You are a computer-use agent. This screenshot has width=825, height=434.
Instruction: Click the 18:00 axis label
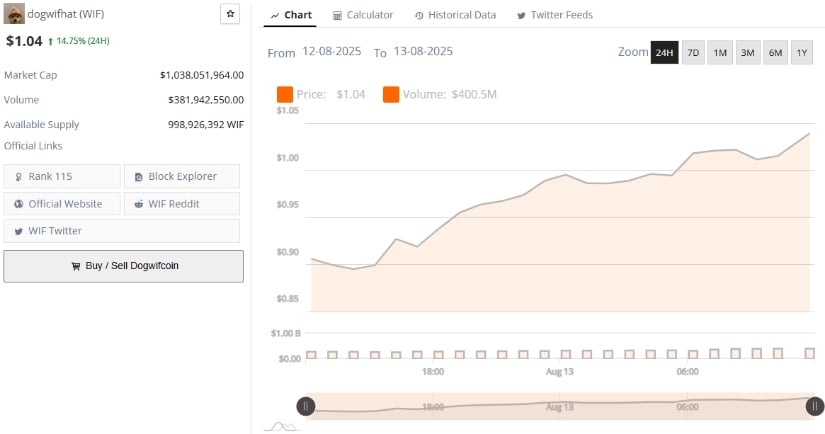coord(433,371)
